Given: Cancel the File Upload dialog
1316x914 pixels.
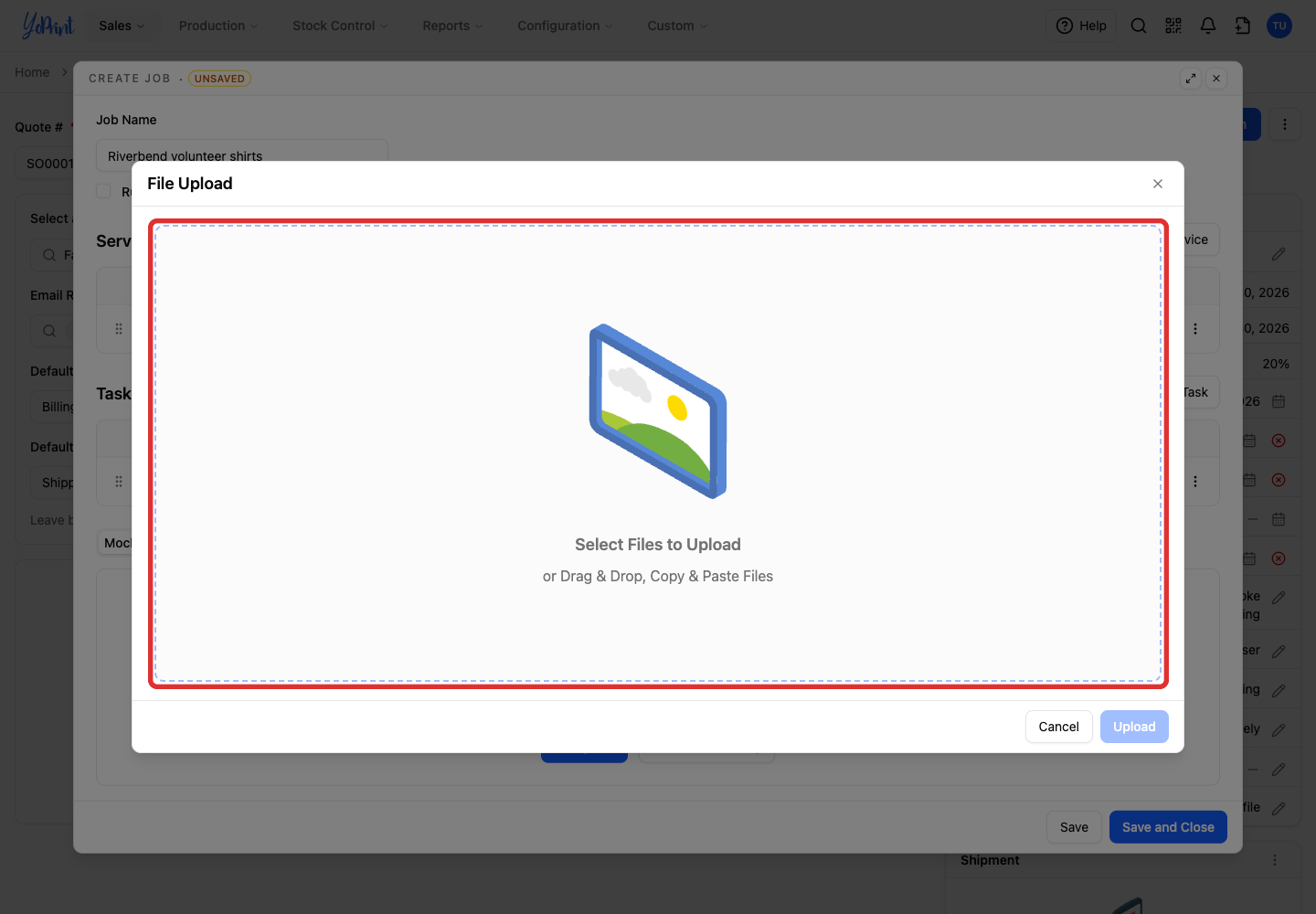Looking at the screenshot, I should [1058, 727].
